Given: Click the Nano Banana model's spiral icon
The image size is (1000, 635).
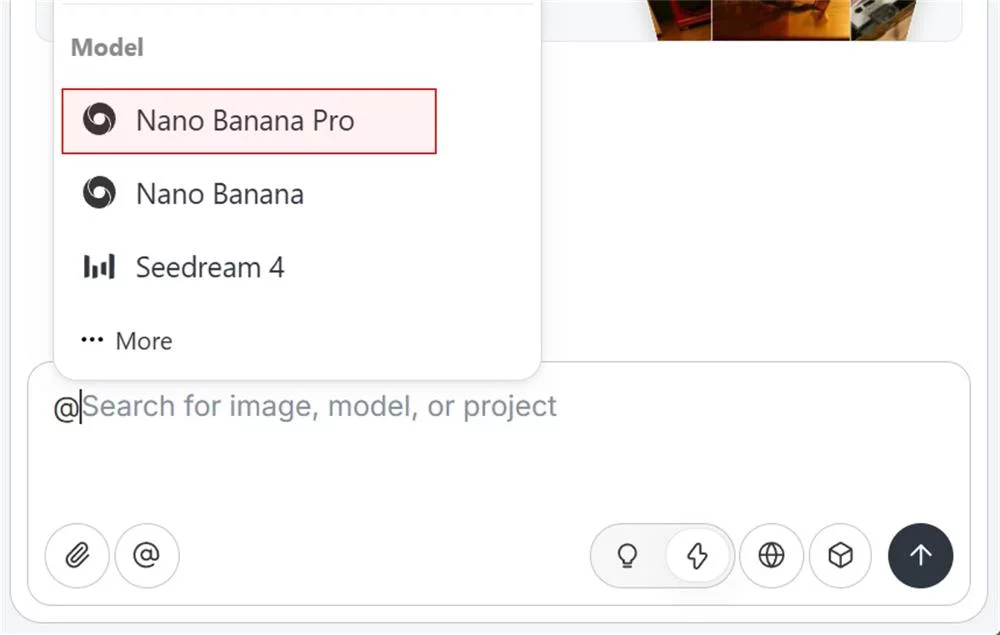Looking at the screenshot, I should click(98, 193).
